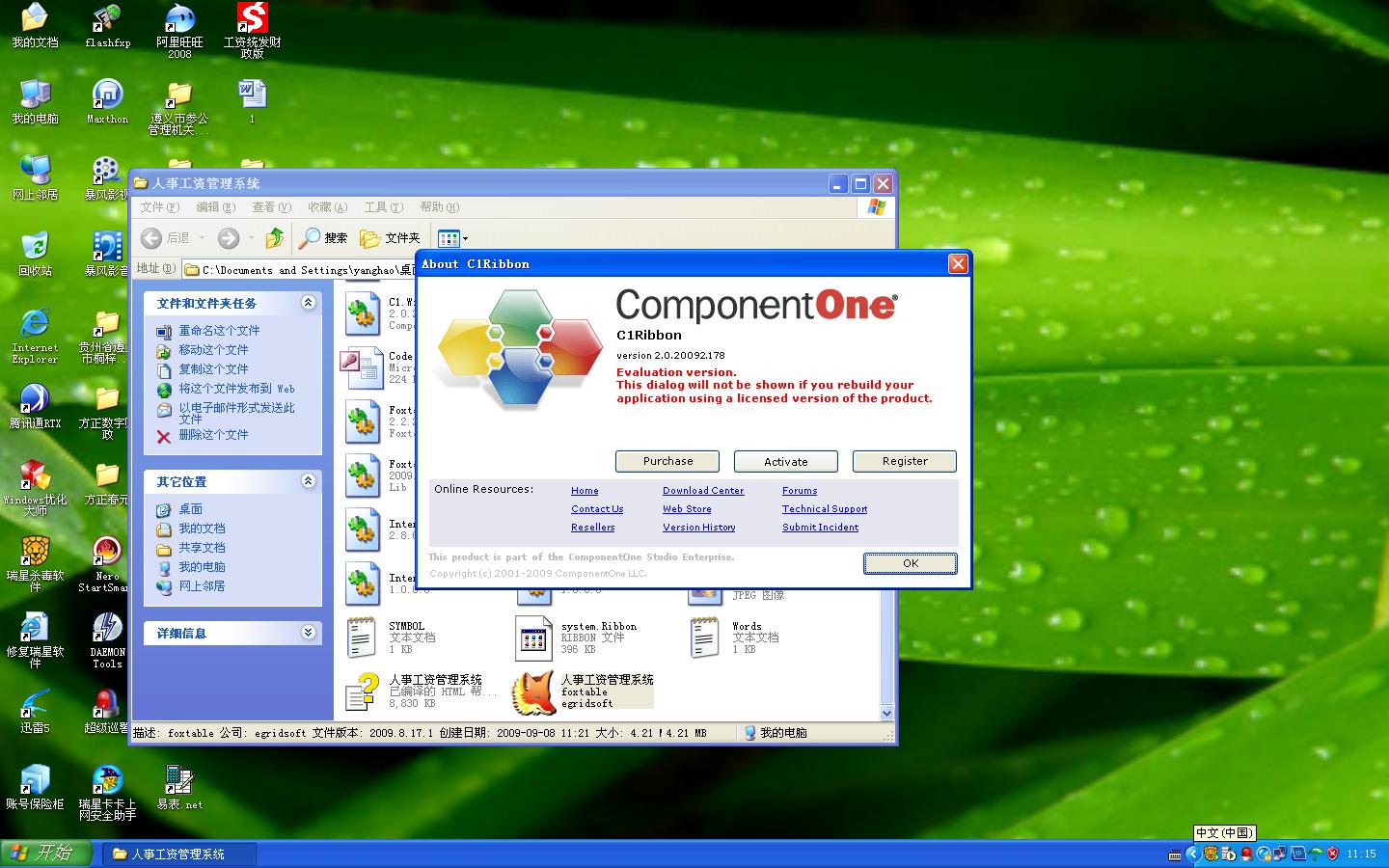Open the 收藏 menu in Explorer
This screenshot has height=868, width=1389.
(x=327, y=207)
